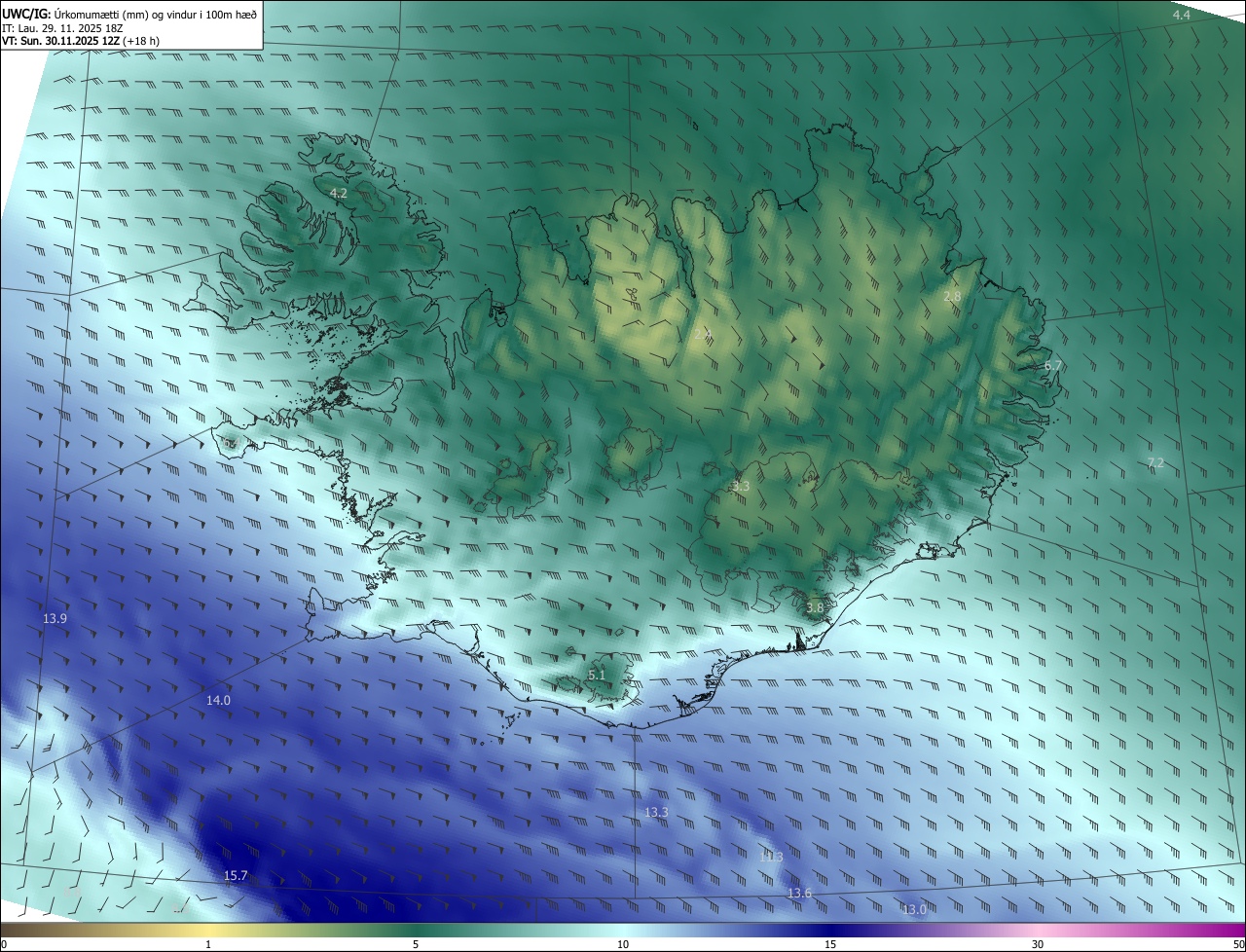
Task: Click the 1 tick on the color scale
Action: (x=208, y=944)
